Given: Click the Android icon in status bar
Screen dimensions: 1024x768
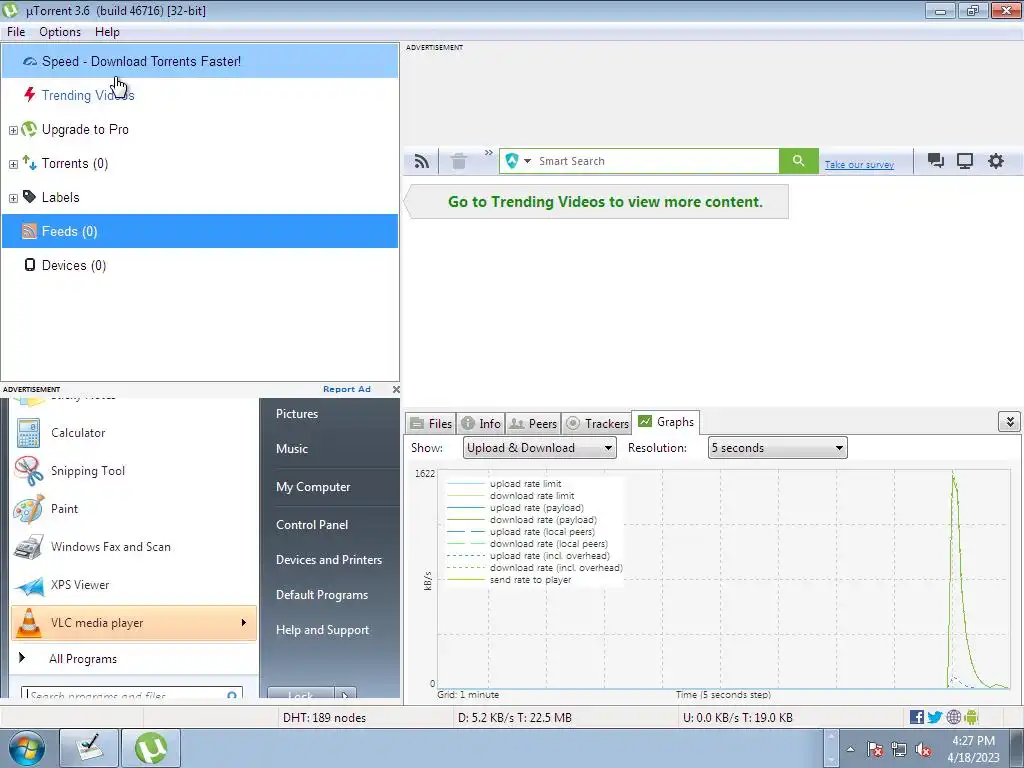Looking at the screenshot, I should 971,717.
